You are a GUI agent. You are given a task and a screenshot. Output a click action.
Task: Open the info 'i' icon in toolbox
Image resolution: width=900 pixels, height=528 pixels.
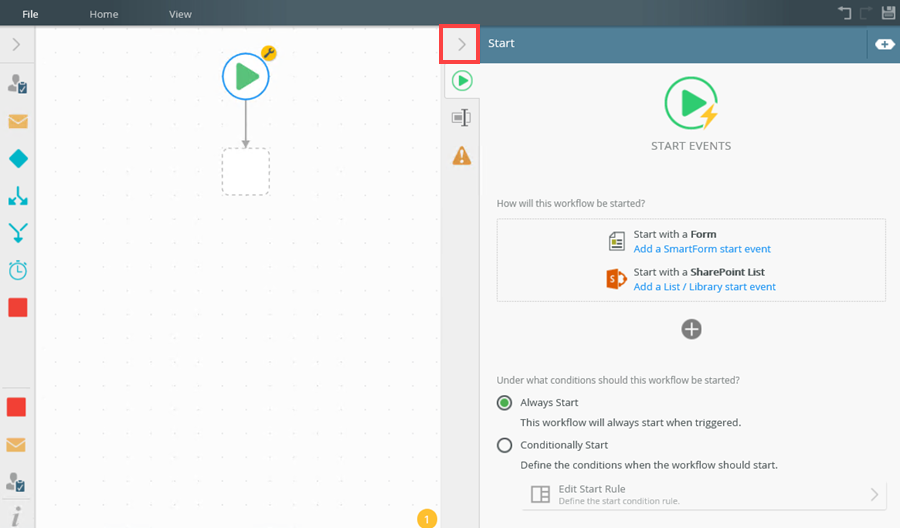pyautogui.click(x=16, y=517)
